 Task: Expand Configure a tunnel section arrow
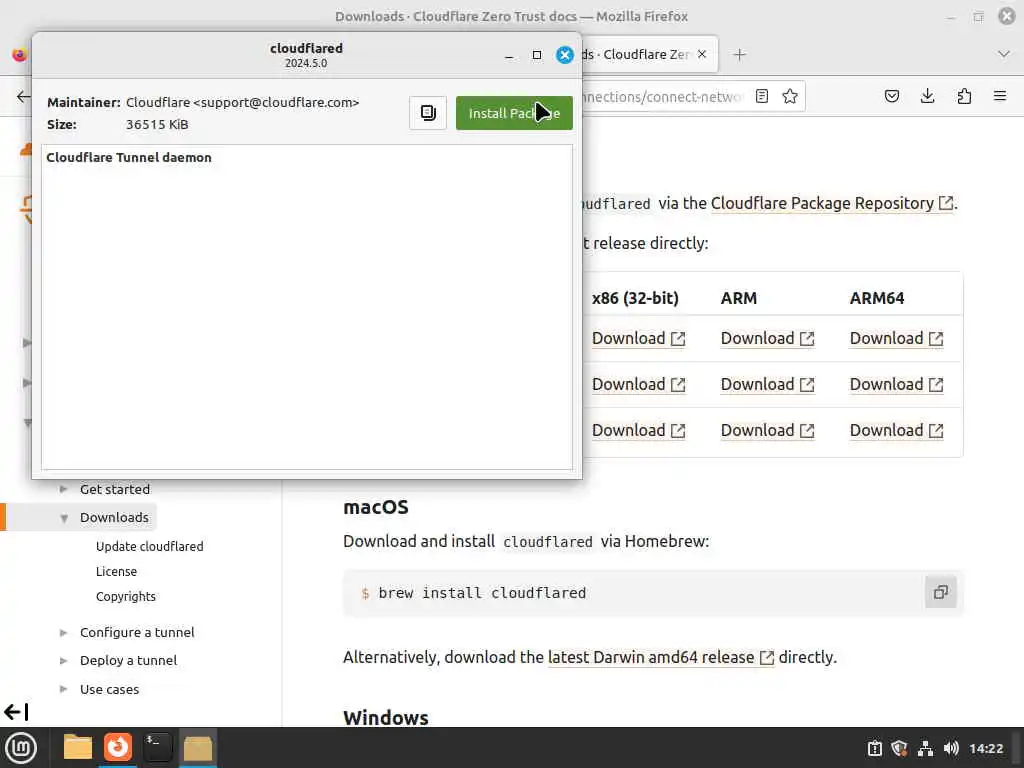click(63, 632)
